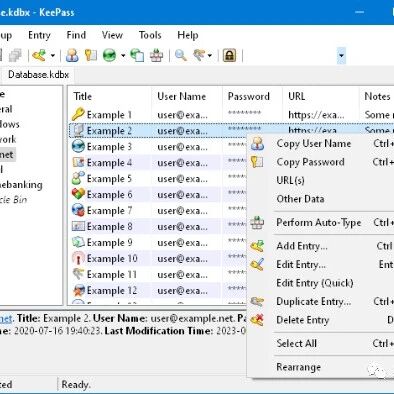The height and width of the screenshot is (394, 394).
Task: Click Copy URL to clipboard toolbar icon
Action: click(x=137, y=55)
